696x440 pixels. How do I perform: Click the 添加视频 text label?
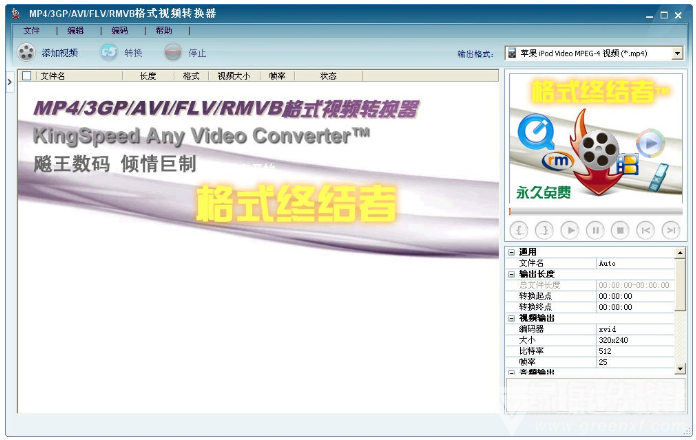tap(60, 53)
